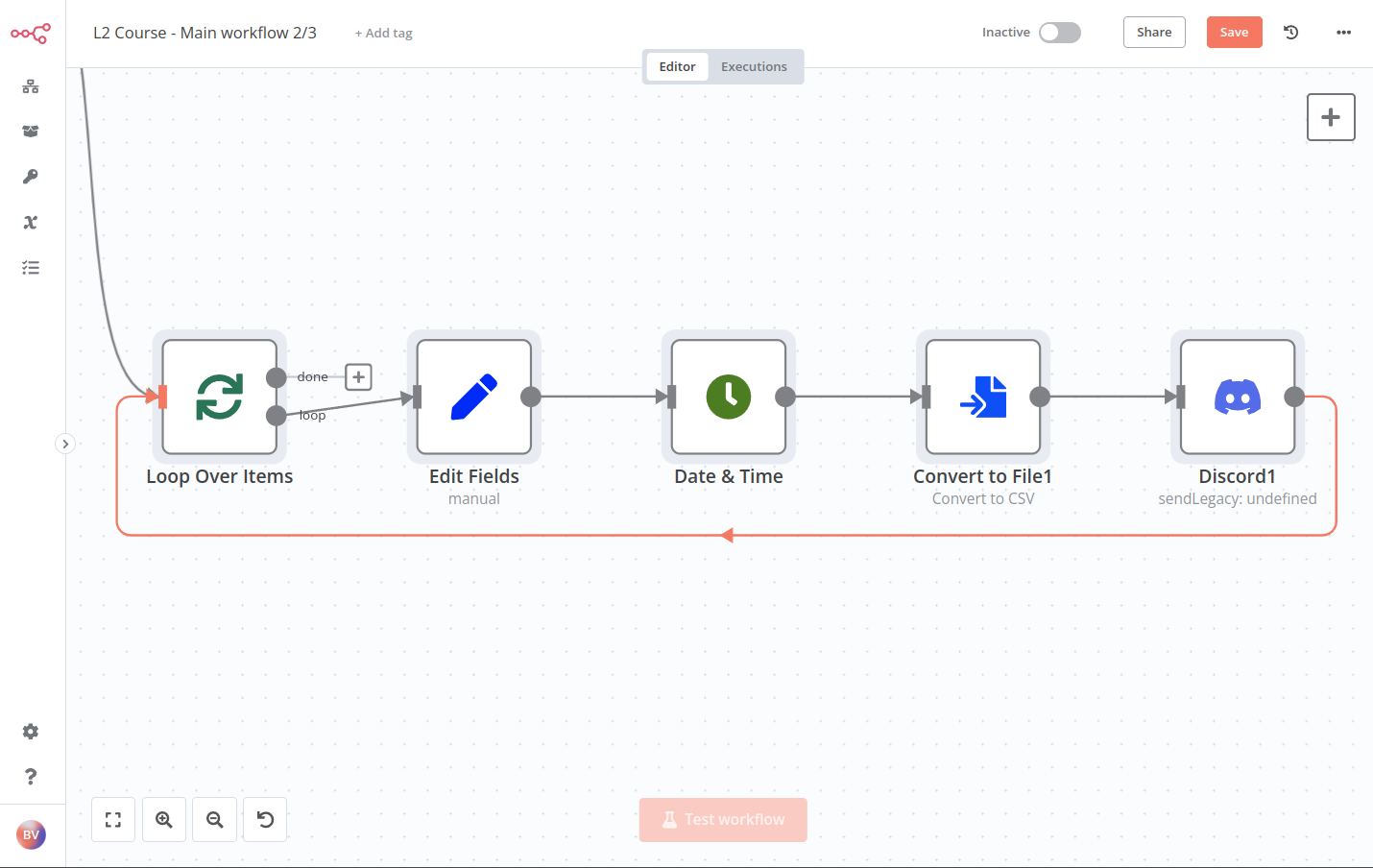Stay on the Editor tab
Image resolution: width=1373 pixels, height=868 pixels.
click(x=677, y=66)
